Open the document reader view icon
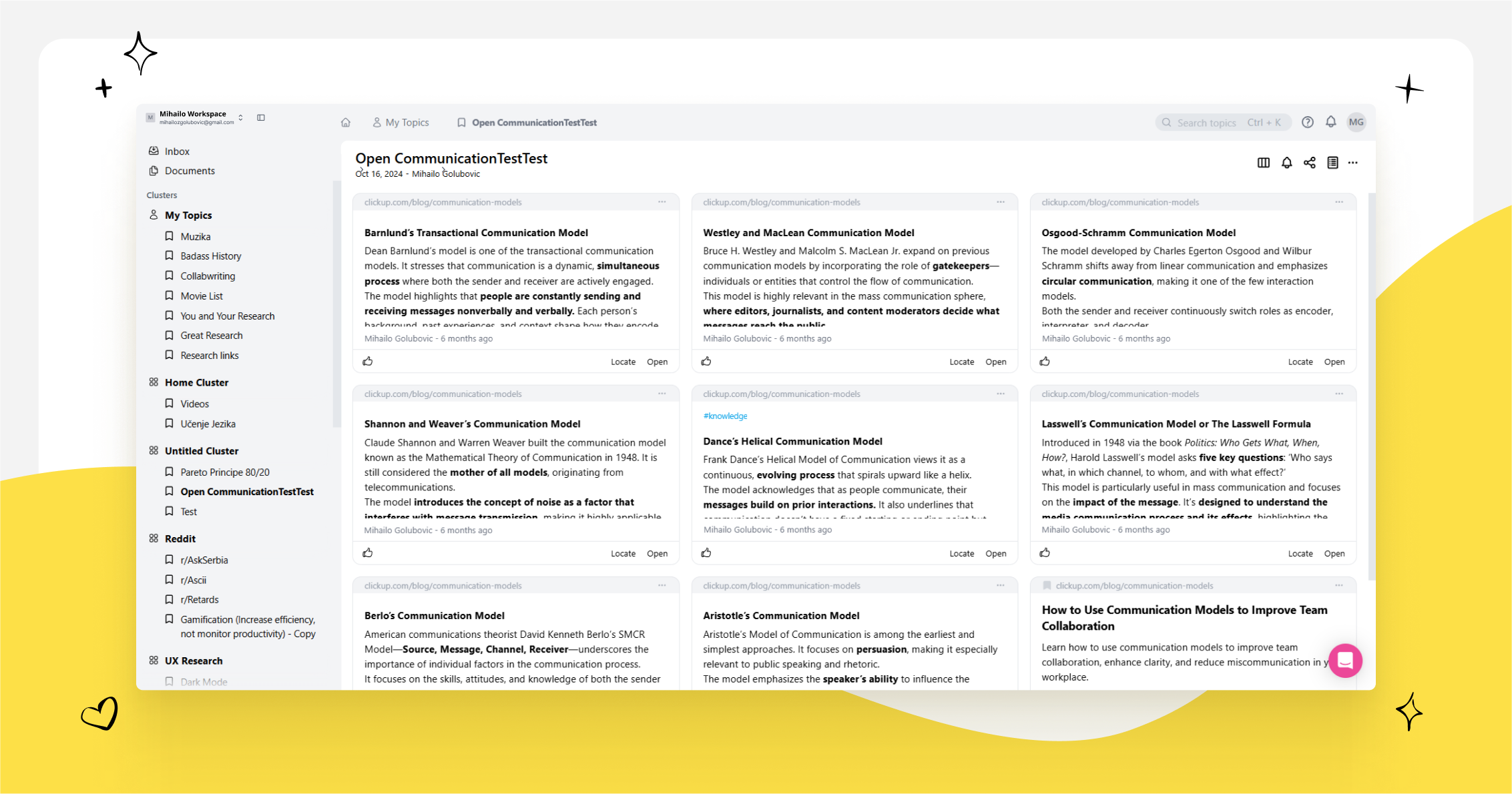 coord(1332,163)
